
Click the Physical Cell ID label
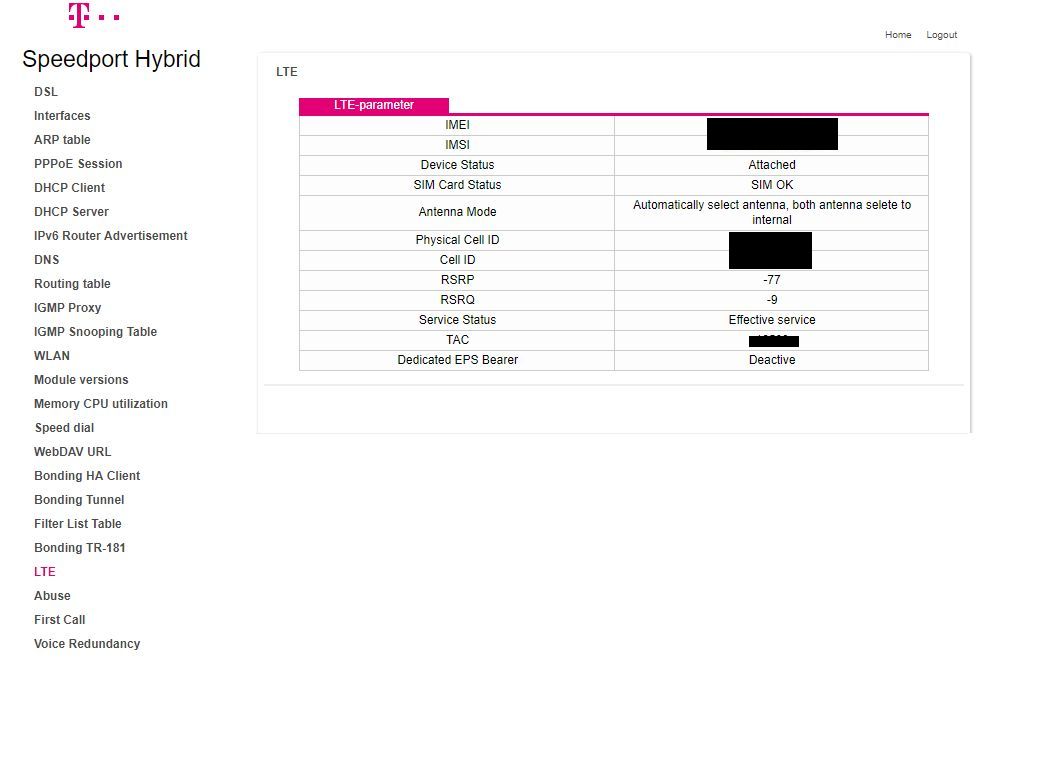pyautogui.click(x=457, y=240)
